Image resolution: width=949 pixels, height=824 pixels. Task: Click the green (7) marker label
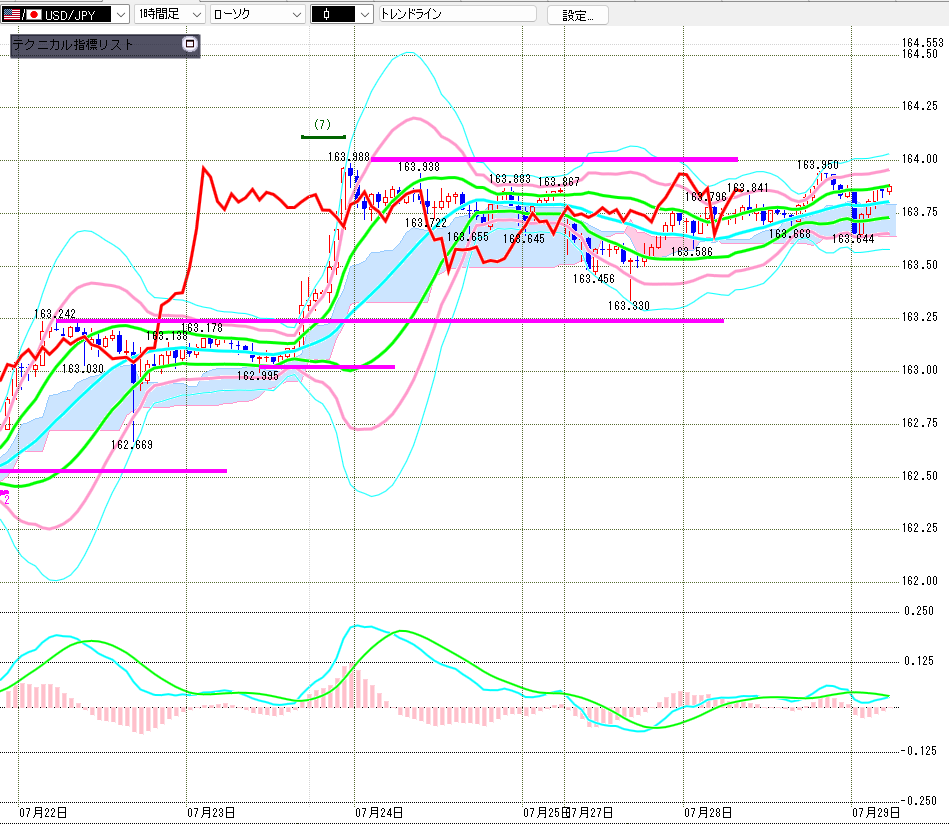tap(322, 124)
